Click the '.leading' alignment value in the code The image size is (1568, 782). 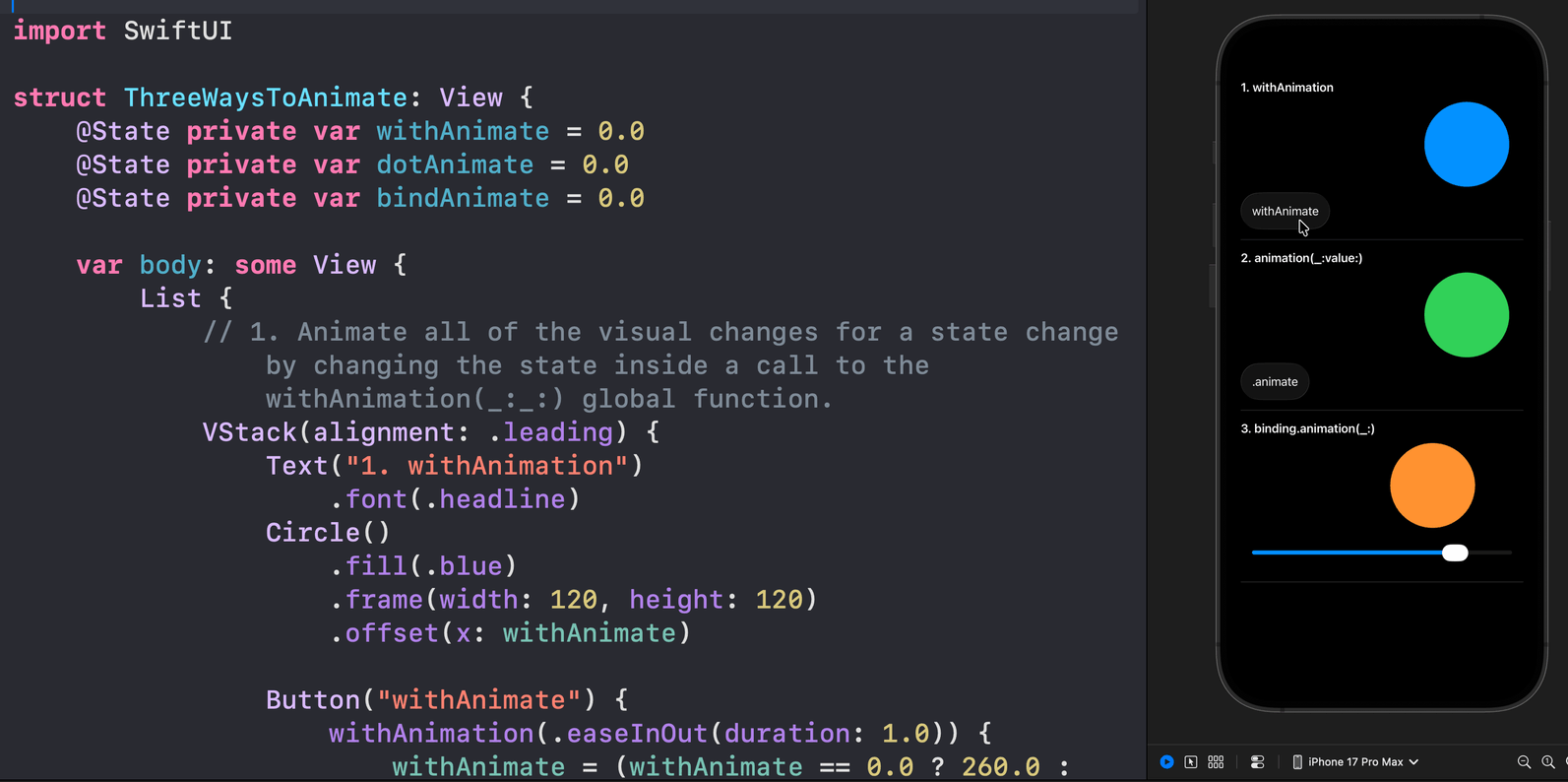[550, 432]
